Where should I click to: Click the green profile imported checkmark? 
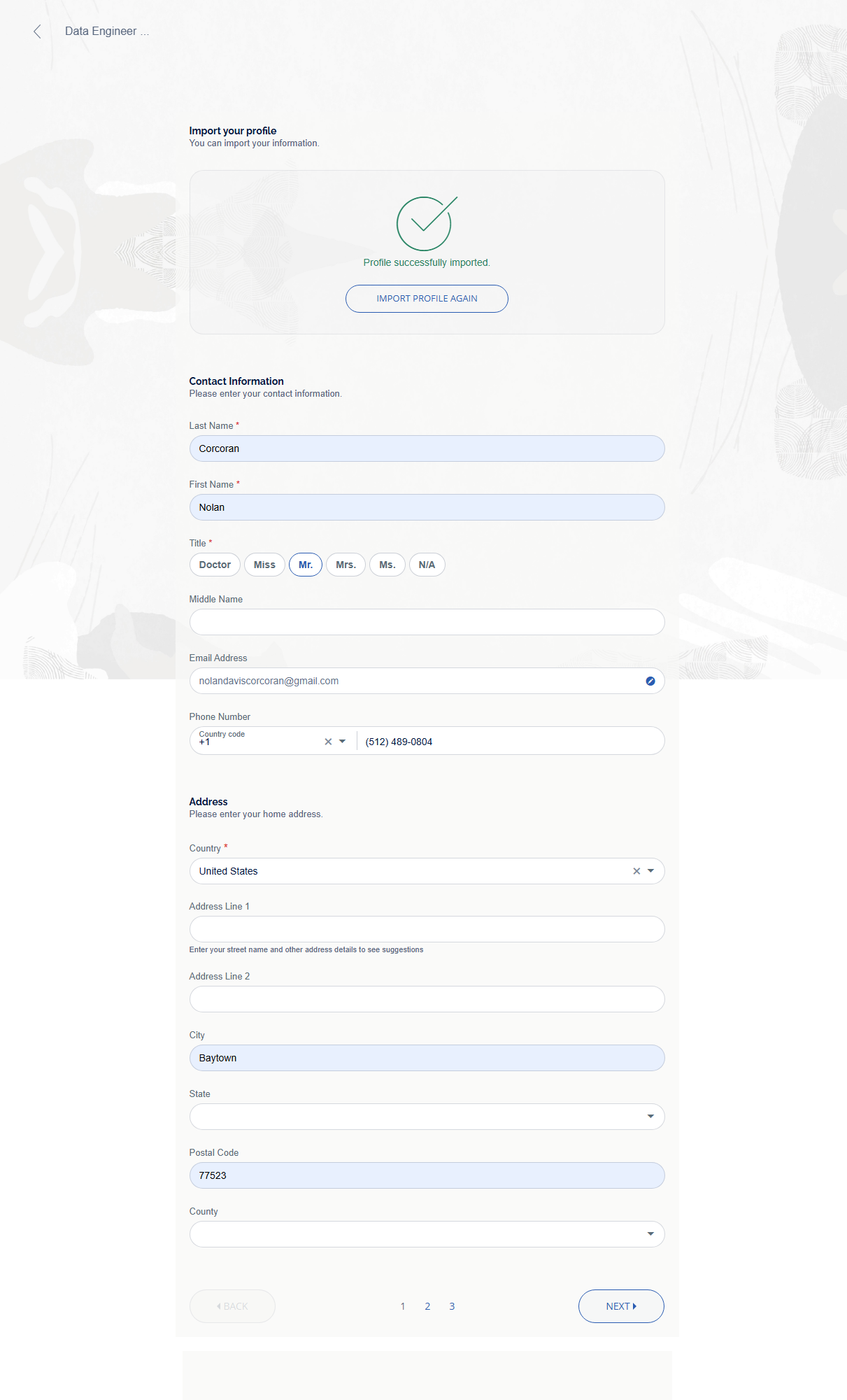point(425,224)
